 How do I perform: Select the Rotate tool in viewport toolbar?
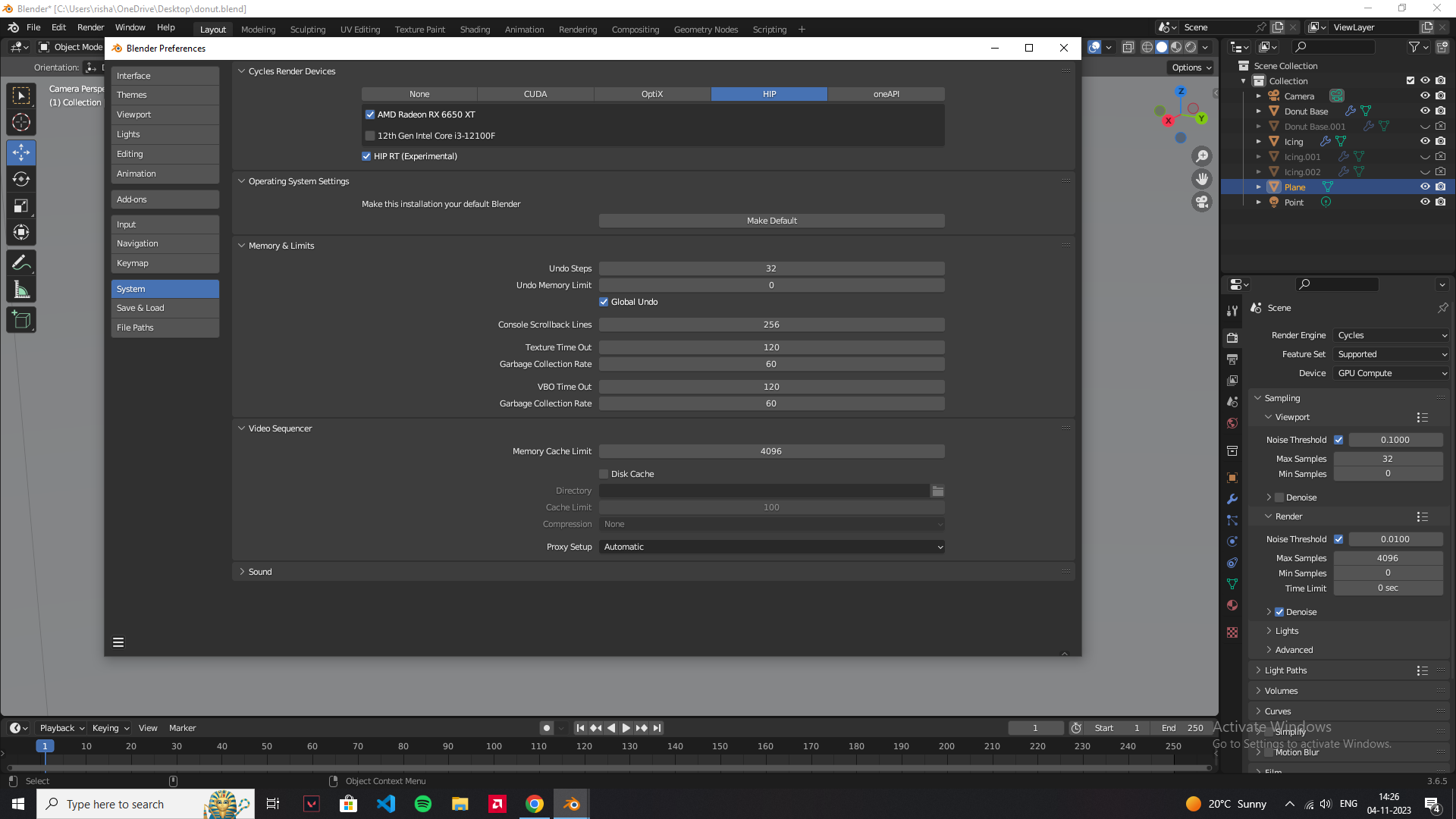[21, 179]
